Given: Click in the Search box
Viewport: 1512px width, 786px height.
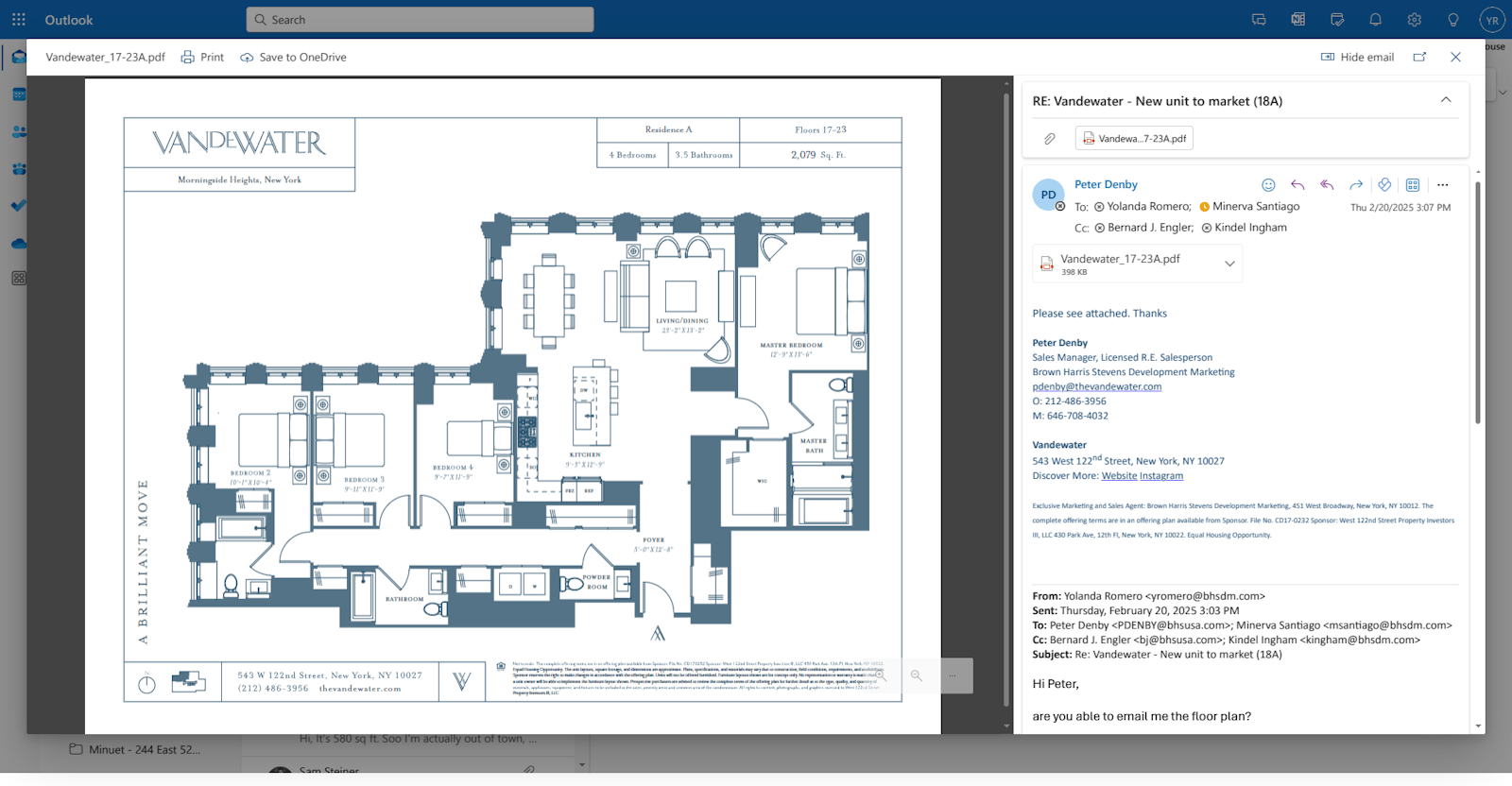Looking at the screenshot, I should (421, 20).
